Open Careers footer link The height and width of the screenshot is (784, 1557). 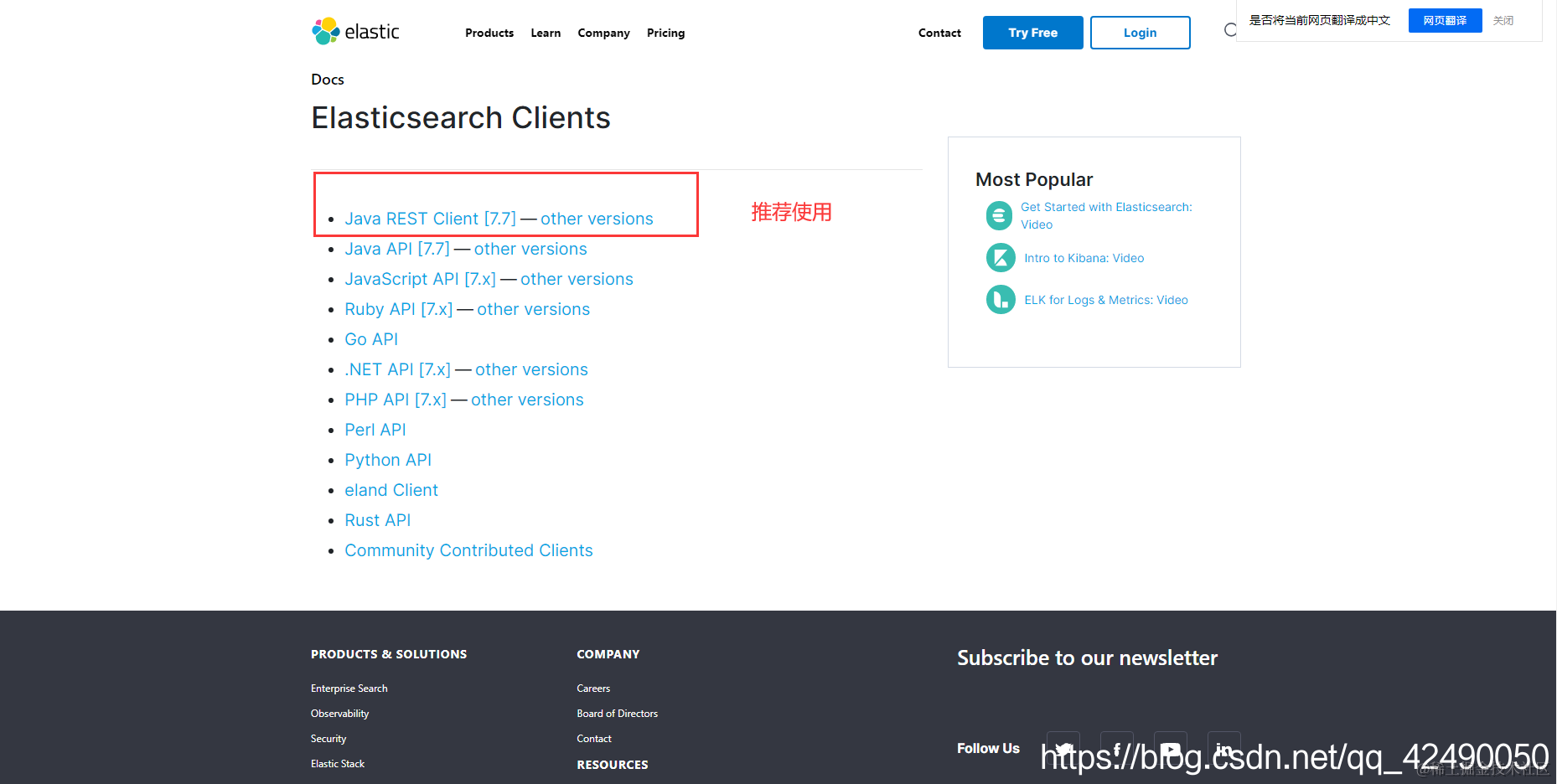(593, 689)
